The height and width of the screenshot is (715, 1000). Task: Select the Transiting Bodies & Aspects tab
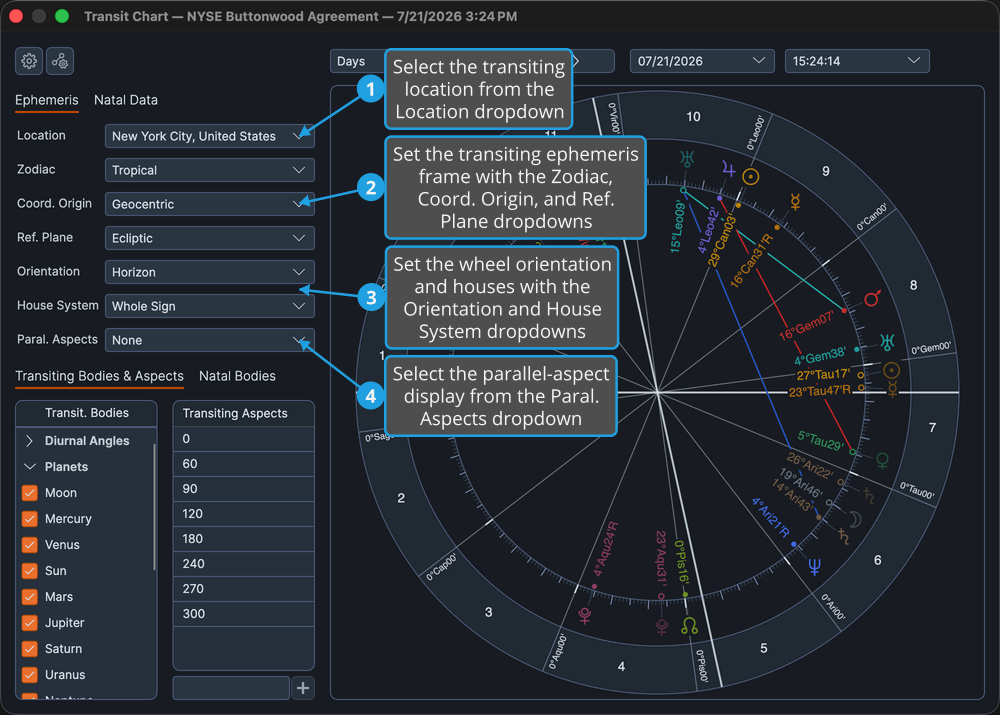99,376
